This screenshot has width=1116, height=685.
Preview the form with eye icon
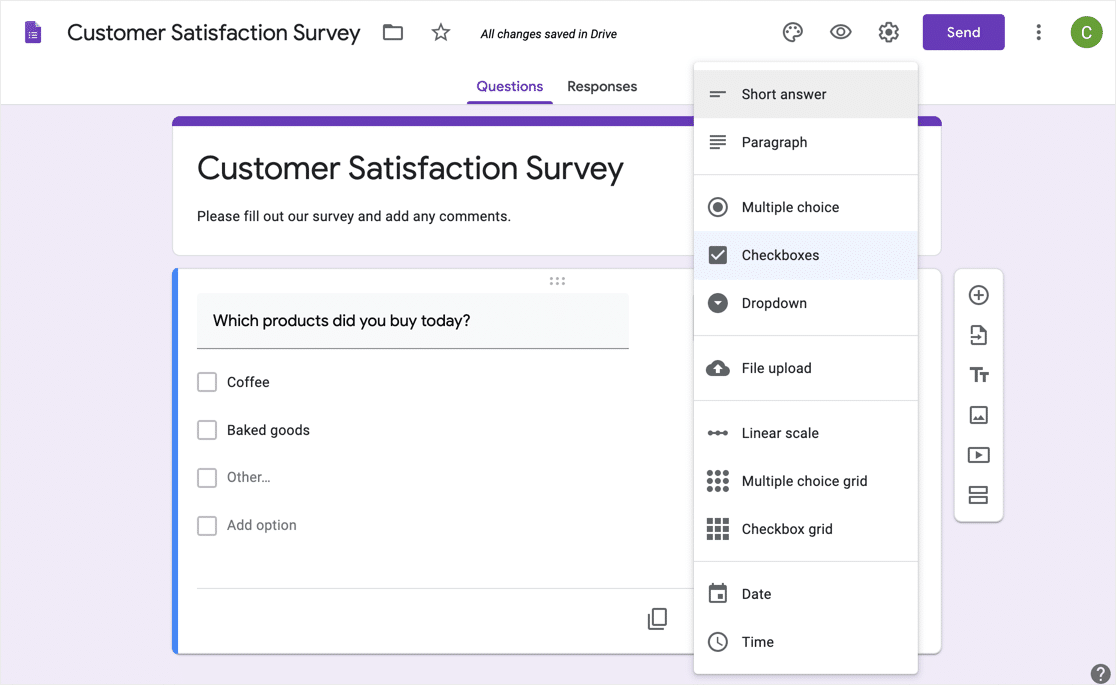(x=840, y=33)
